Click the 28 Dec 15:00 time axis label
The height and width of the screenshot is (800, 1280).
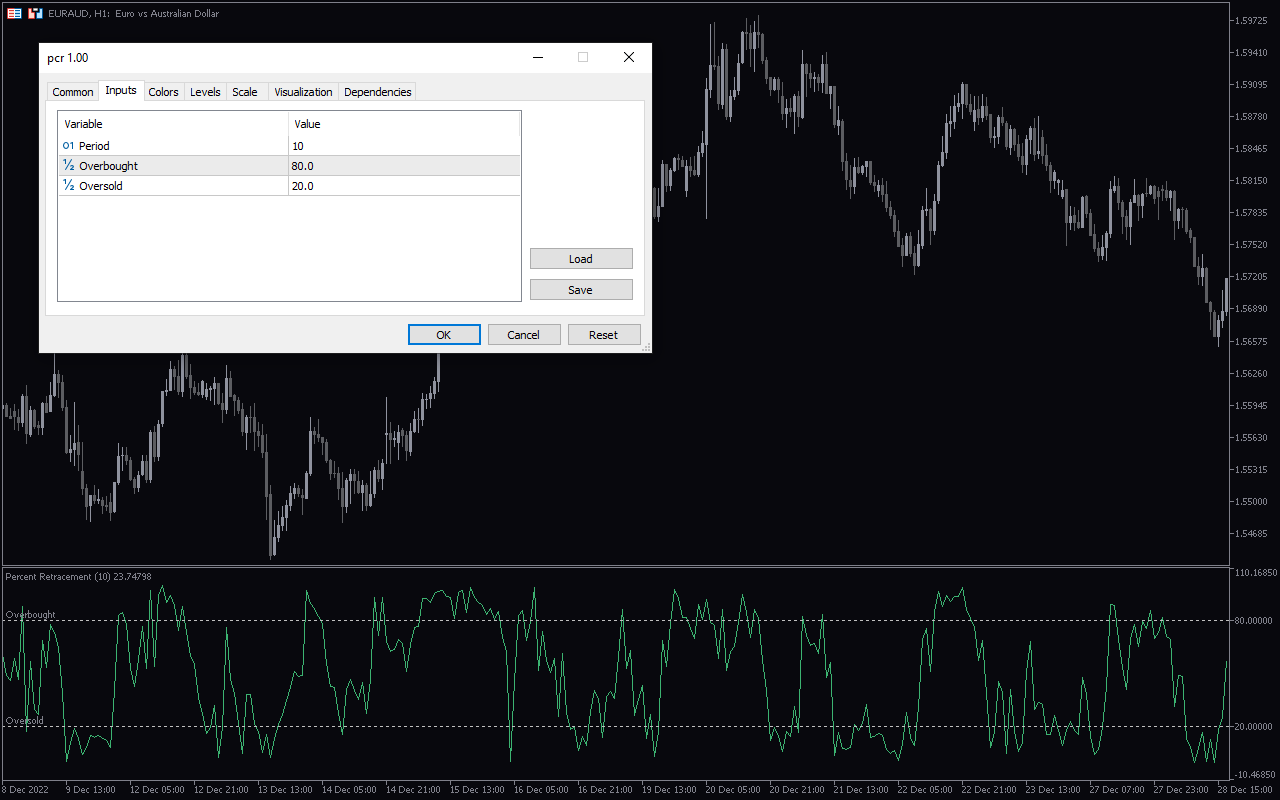tap(1243, 789)
